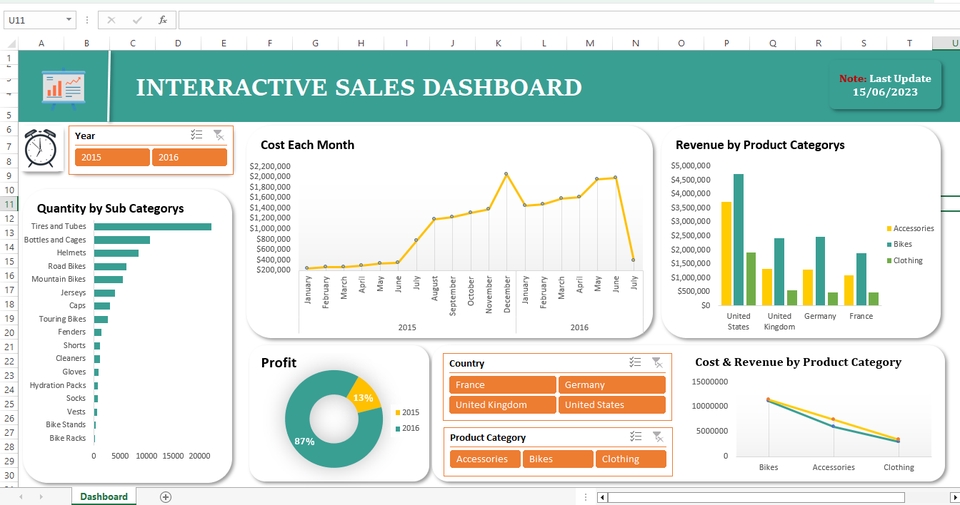This screenshot has width=960, height=505.
Task: Select Germany in Country slicer
Action: [x=612, y=384]
